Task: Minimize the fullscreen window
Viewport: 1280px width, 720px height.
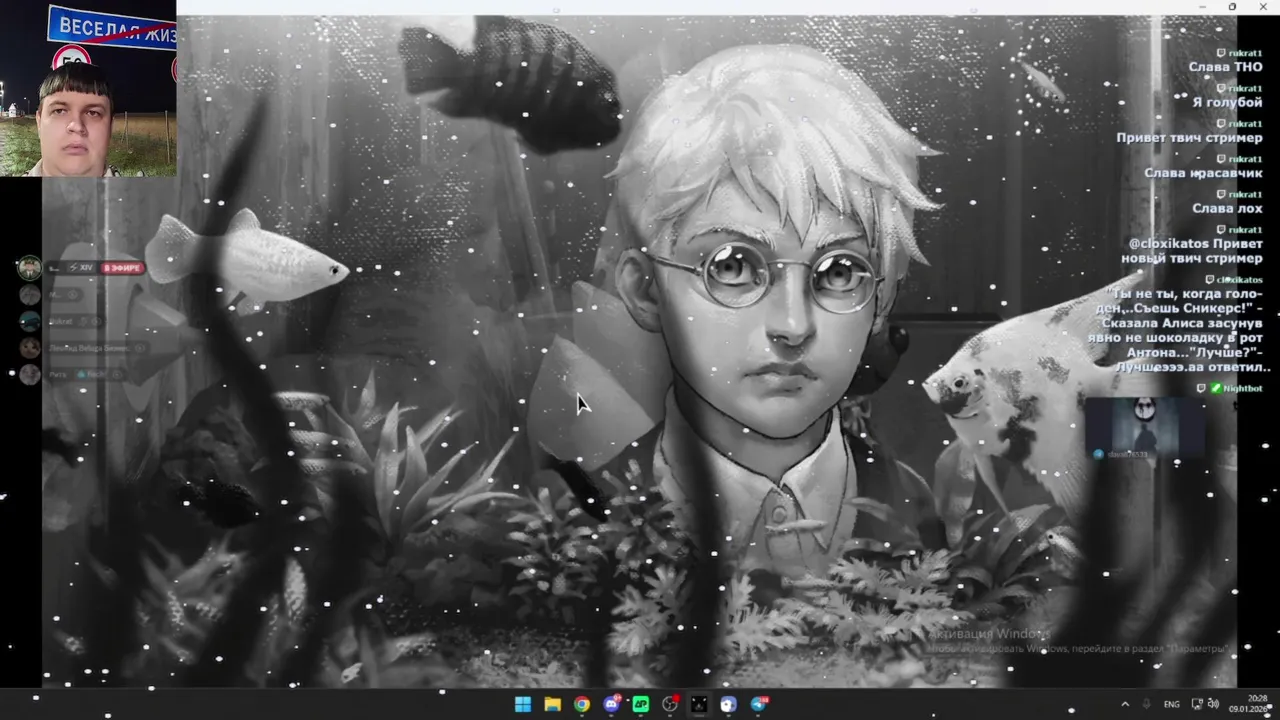Action: tap(1203, 7)
